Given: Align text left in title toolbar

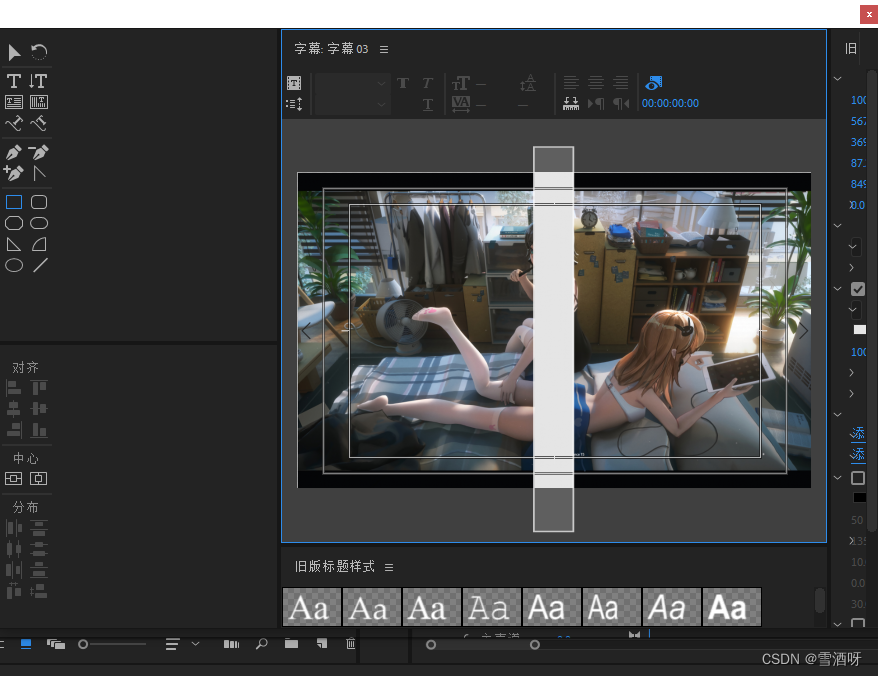Looking at the screenshot, I should (571, 83).
